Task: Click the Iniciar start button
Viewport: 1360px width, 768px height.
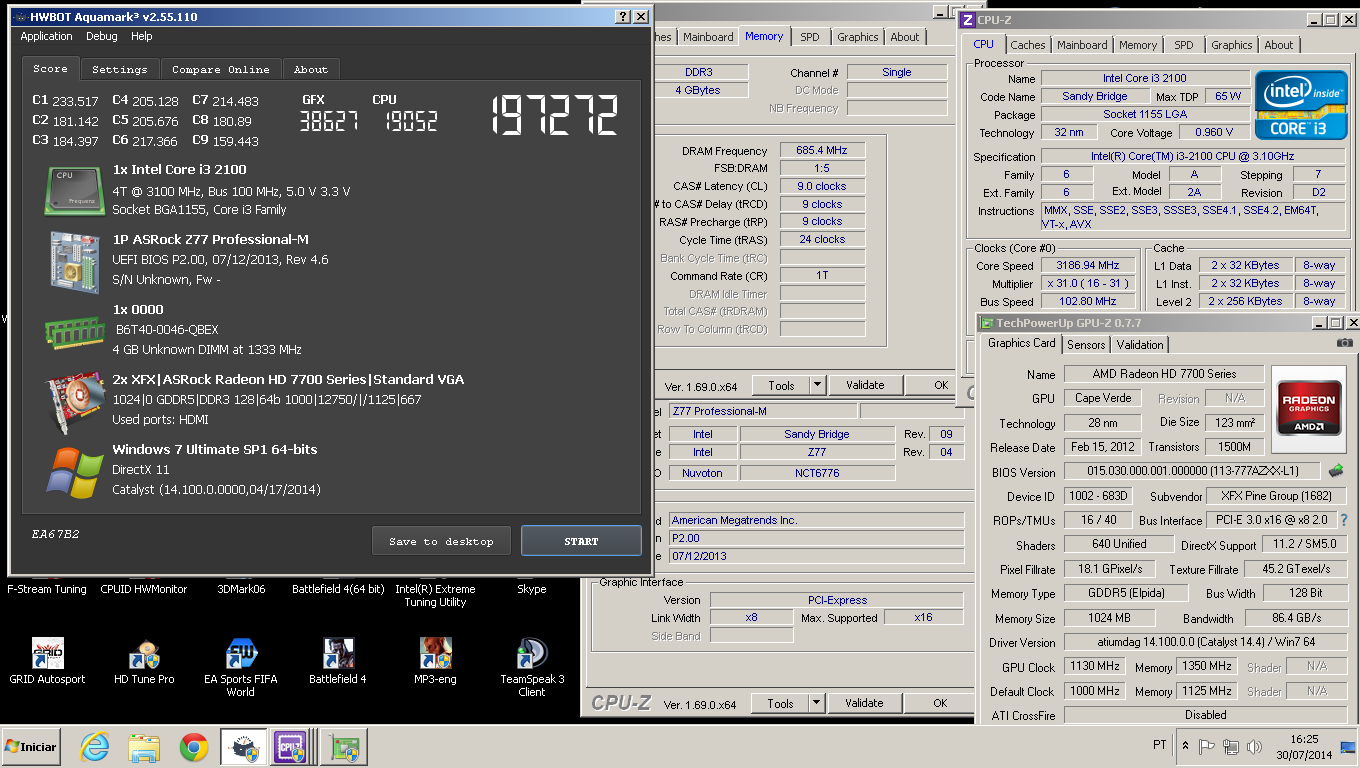Action: pyautogui.click(x=31, y=747)
